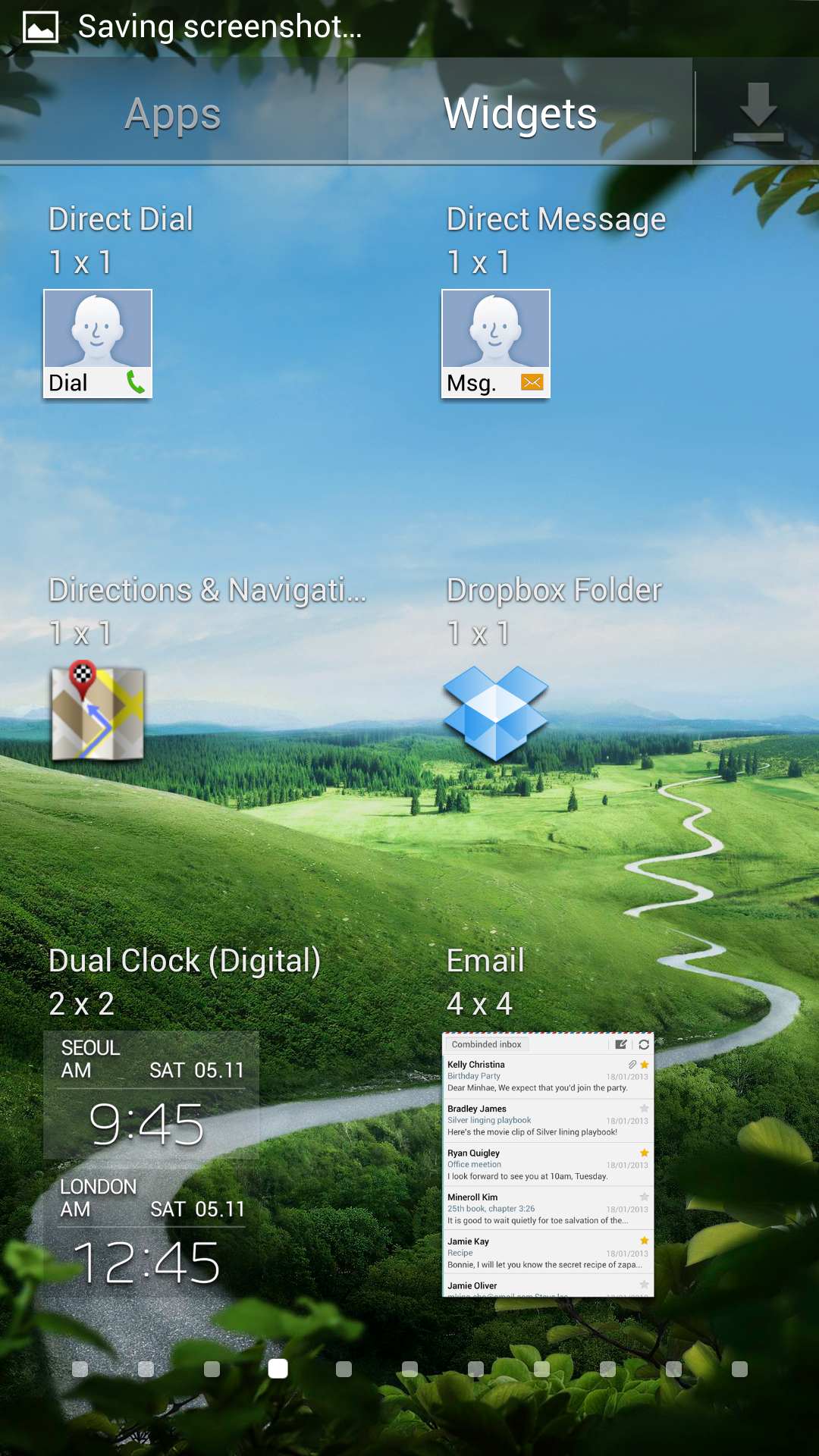Toggle star on Ryan Quigley email

(x=645, y=1153)
